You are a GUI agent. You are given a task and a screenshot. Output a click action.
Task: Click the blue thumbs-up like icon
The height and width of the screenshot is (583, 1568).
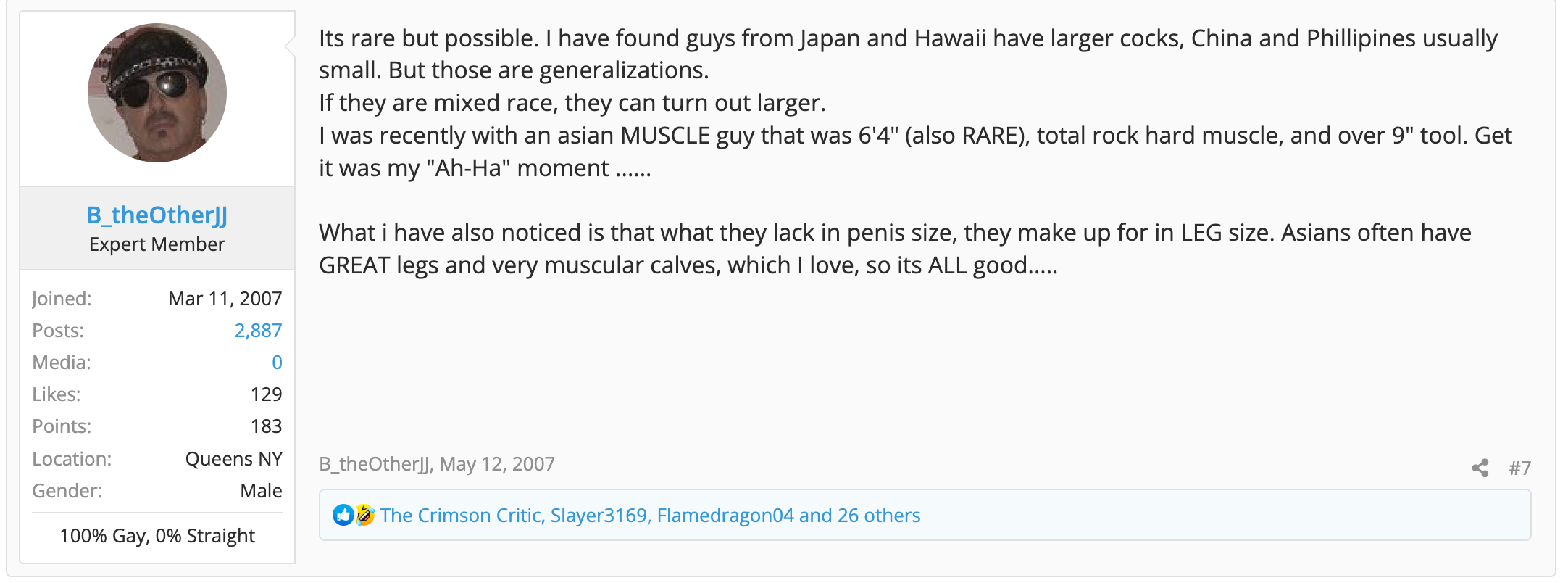point(343,515)
